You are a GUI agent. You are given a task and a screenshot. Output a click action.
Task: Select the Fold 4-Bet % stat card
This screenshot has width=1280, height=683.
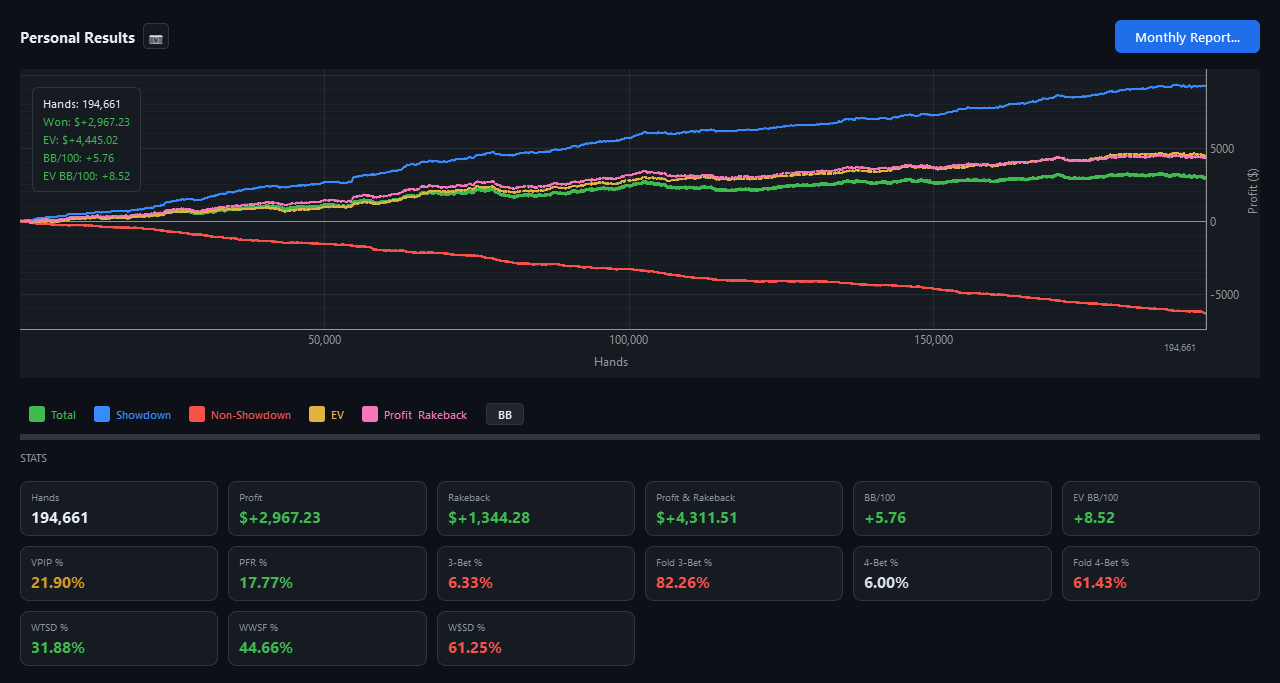click(1160, 573)
